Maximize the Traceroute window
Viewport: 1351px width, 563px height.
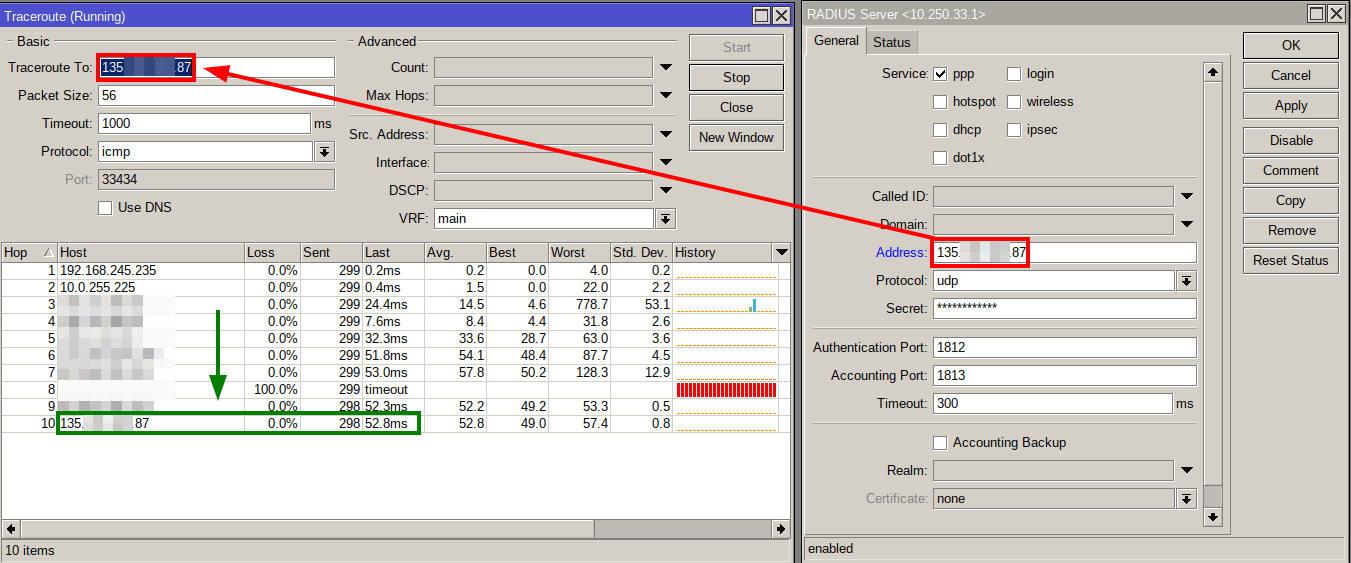pos(761,16)
